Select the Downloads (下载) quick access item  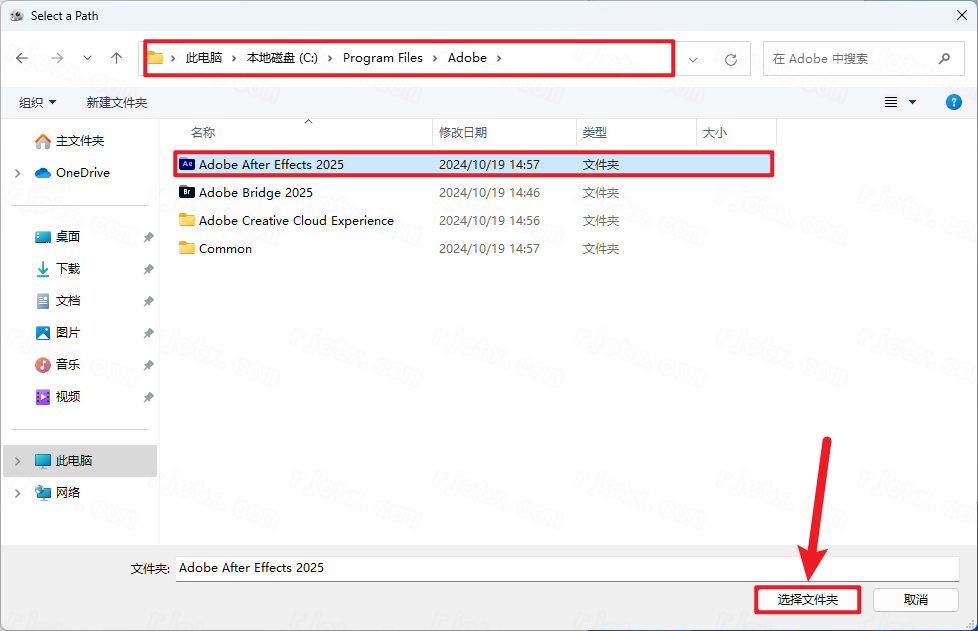click(67, 269)
